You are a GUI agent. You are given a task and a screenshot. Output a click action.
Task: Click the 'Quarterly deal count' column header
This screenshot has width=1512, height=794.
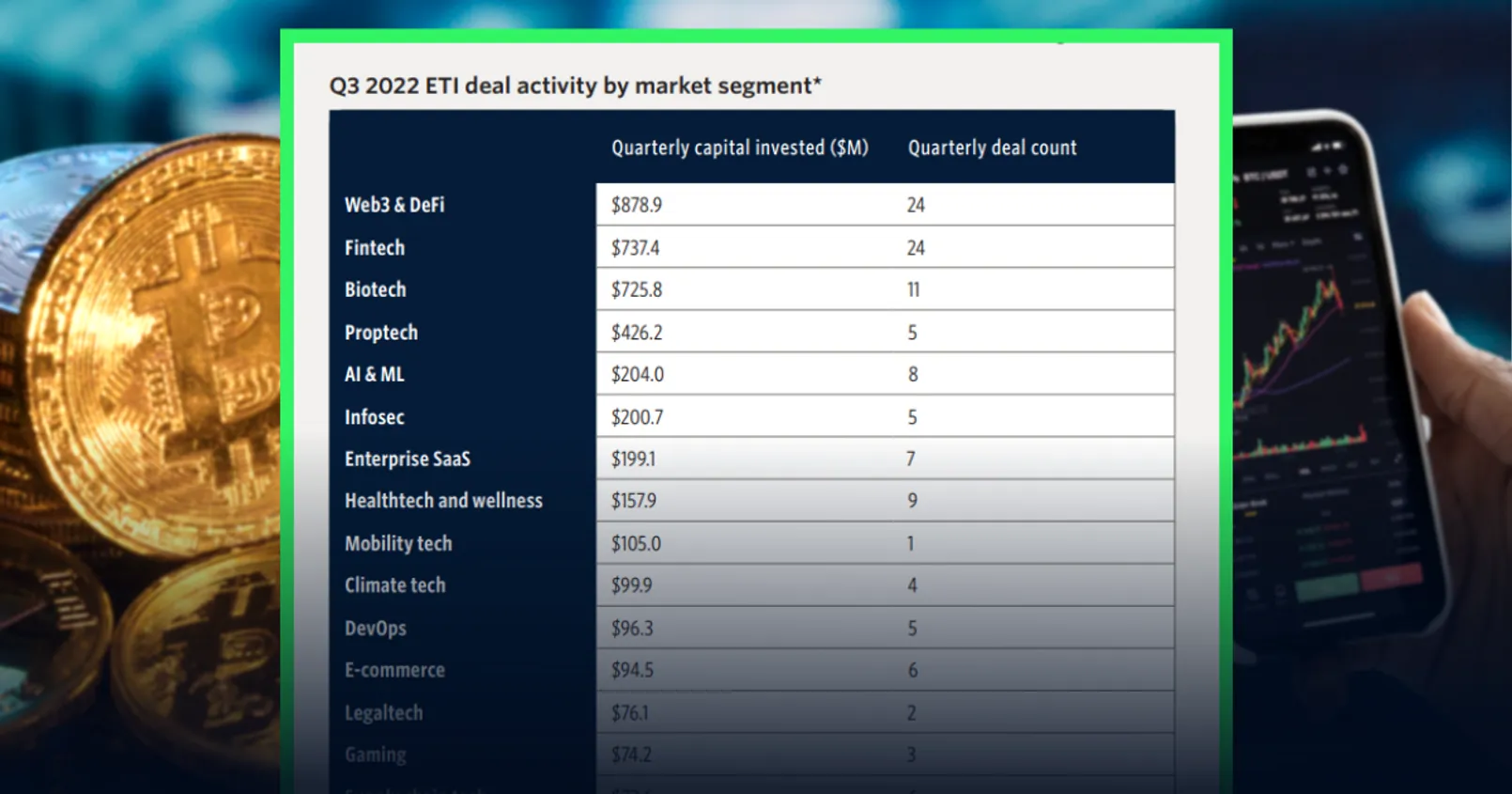(x=992, y=148)
